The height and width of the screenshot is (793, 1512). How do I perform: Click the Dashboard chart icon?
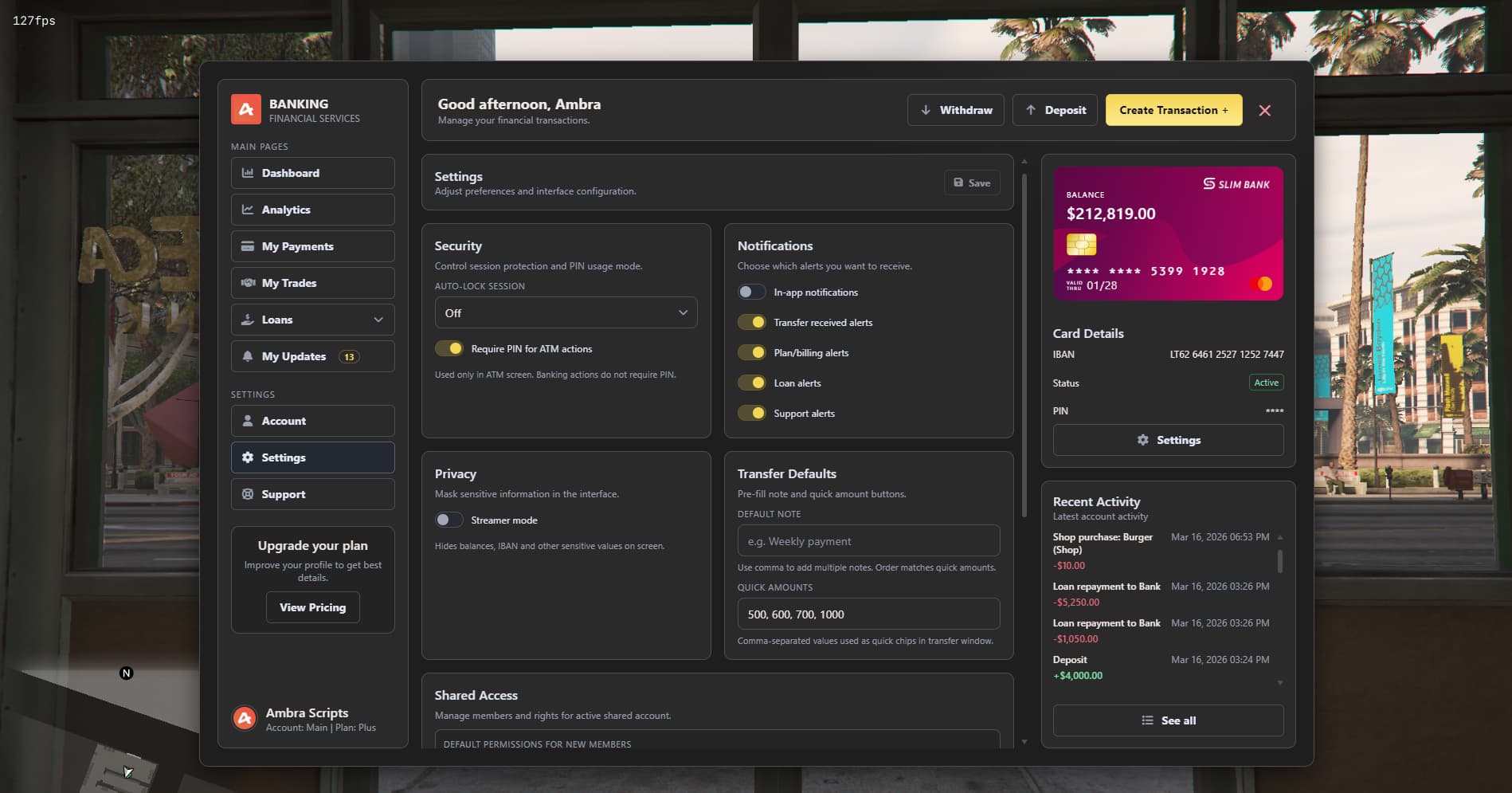[248, 173]
